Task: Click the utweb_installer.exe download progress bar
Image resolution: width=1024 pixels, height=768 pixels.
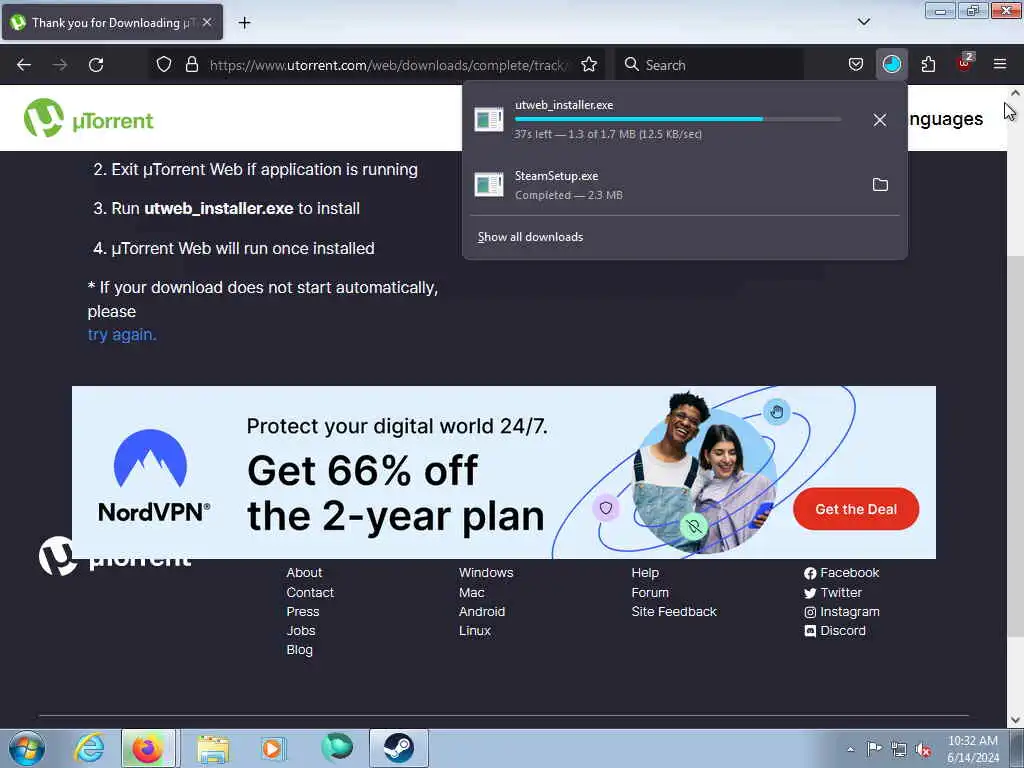Action: click(678, 119)
